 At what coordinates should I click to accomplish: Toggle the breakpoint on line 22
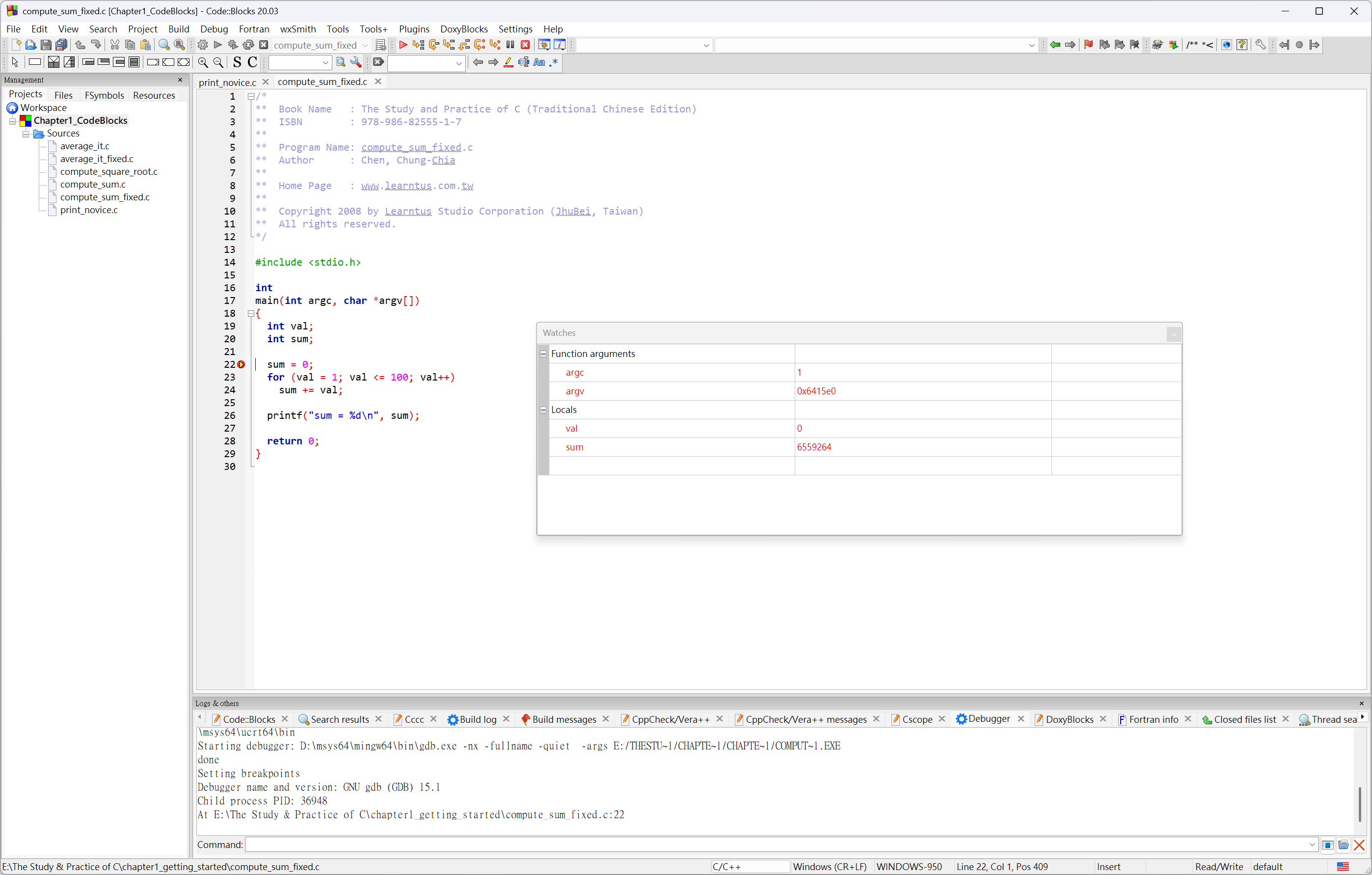pyautogui.click(x=241, y=364)
